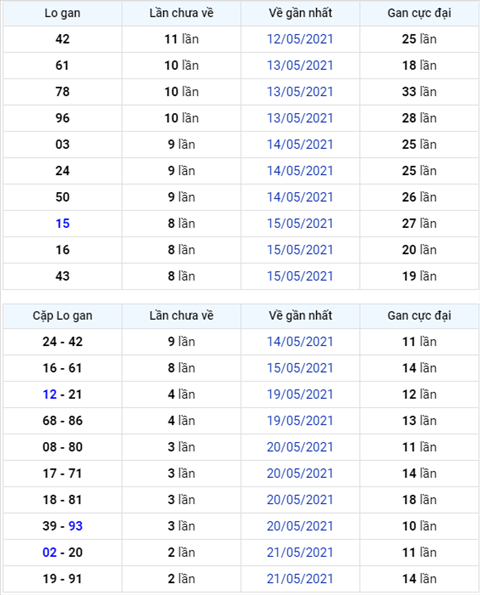Image resolution: width=480 pixels, height=595 pixels.
Task: Click '13 lần' cell in row 68 - 86
Action: coord(419,421)
